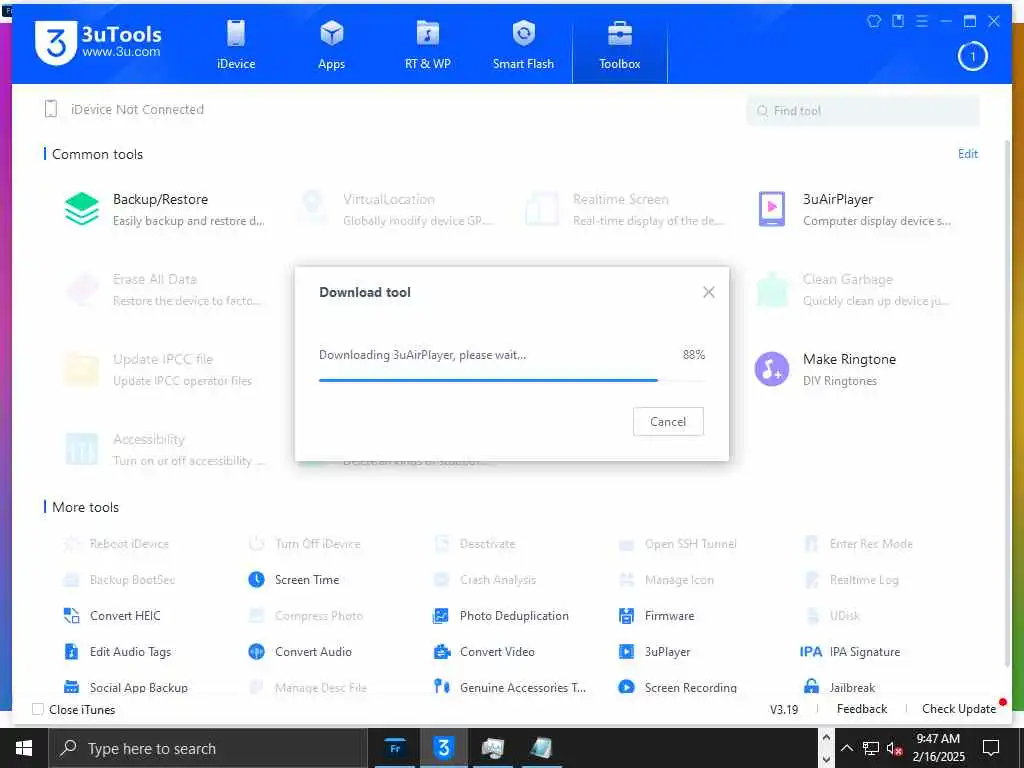Launch the 3uAirPlayer tool icon

tap(771, 209)
